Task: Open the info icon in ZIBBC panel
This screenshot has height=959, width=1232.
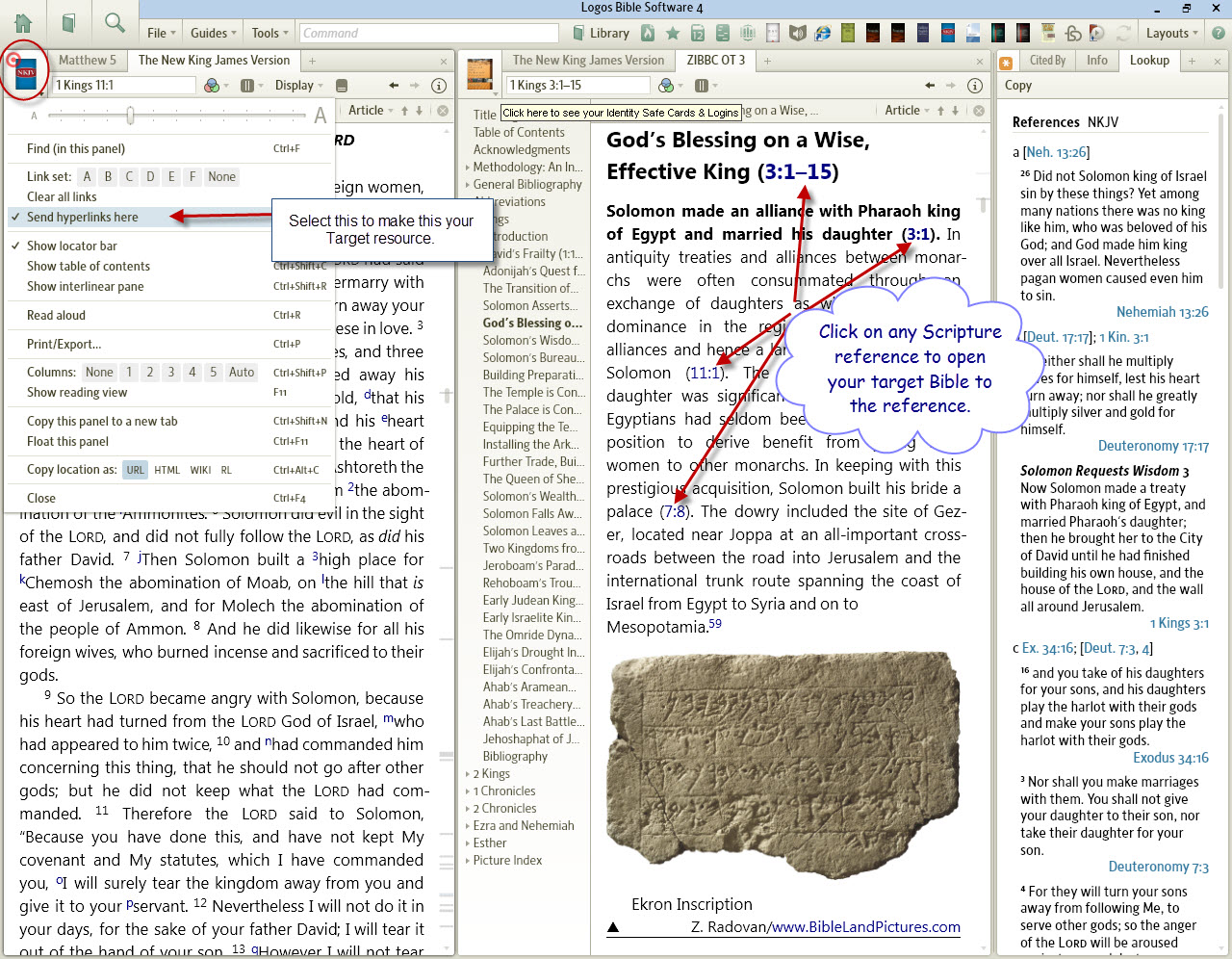Action: (x=975, y=86)
